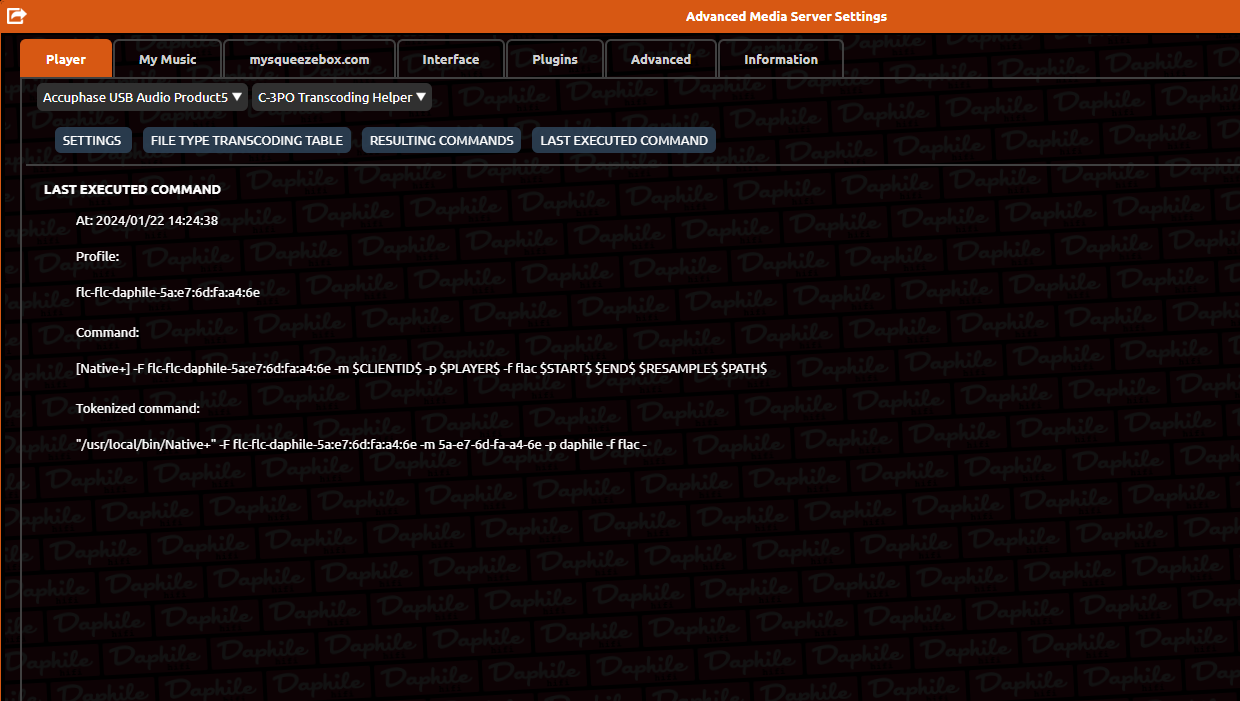
Task: Click the pop-out icon in top-left corner
Action: [x=17, y=16]
